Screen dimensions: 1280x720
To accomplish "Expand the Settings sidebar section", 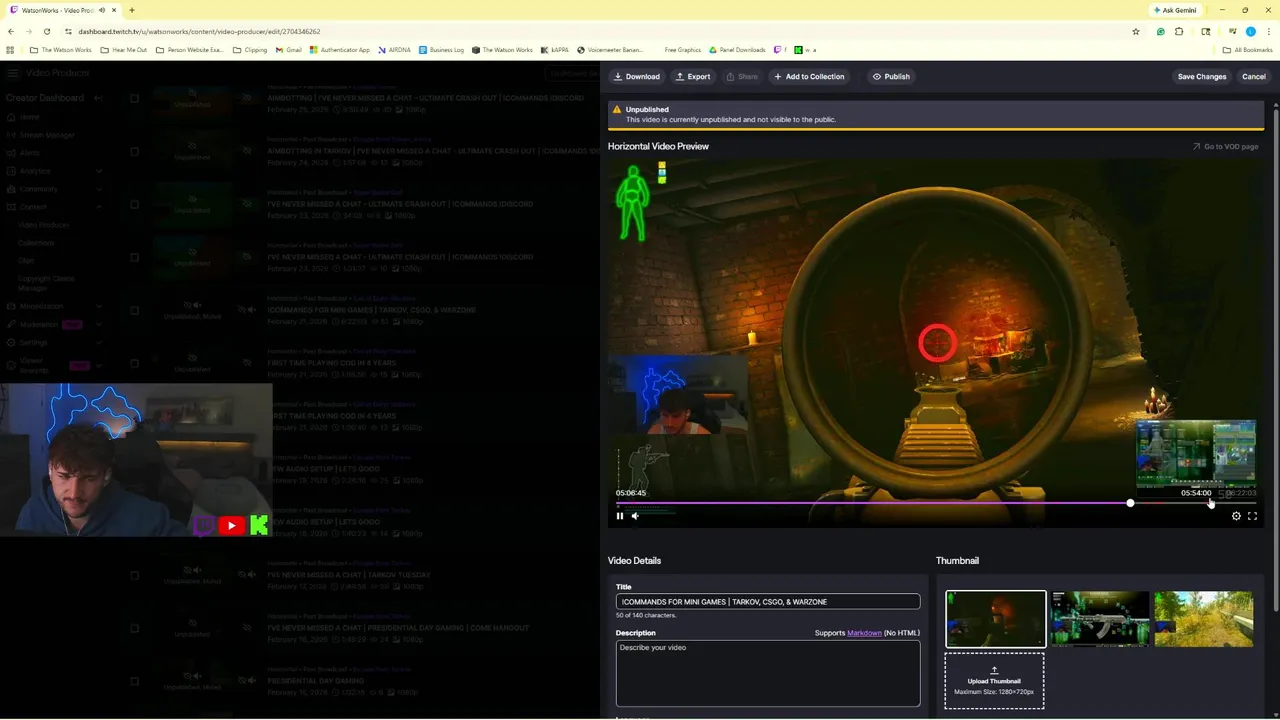I will click(x=98, y=342).
